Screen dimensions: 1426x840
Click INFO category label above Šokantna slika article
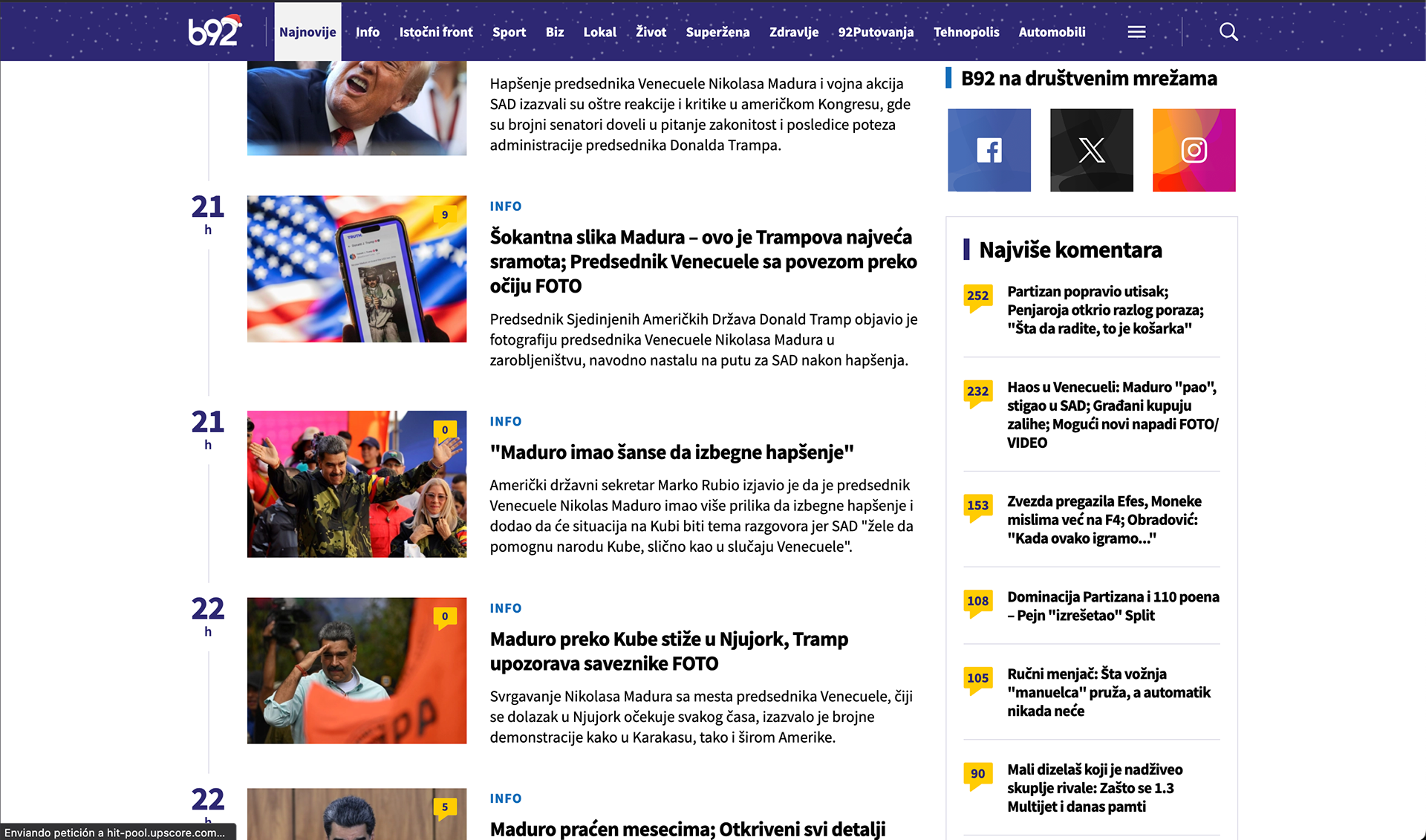tap(506, 206)
